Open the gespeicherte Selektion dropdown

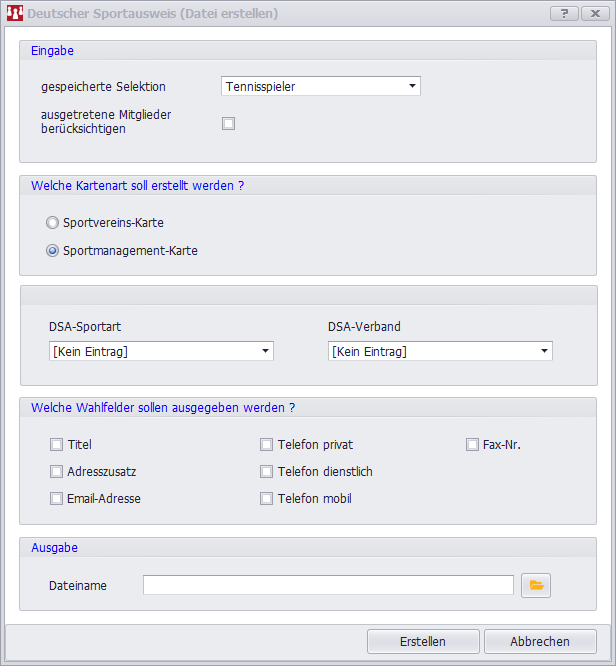coord(320,86)
